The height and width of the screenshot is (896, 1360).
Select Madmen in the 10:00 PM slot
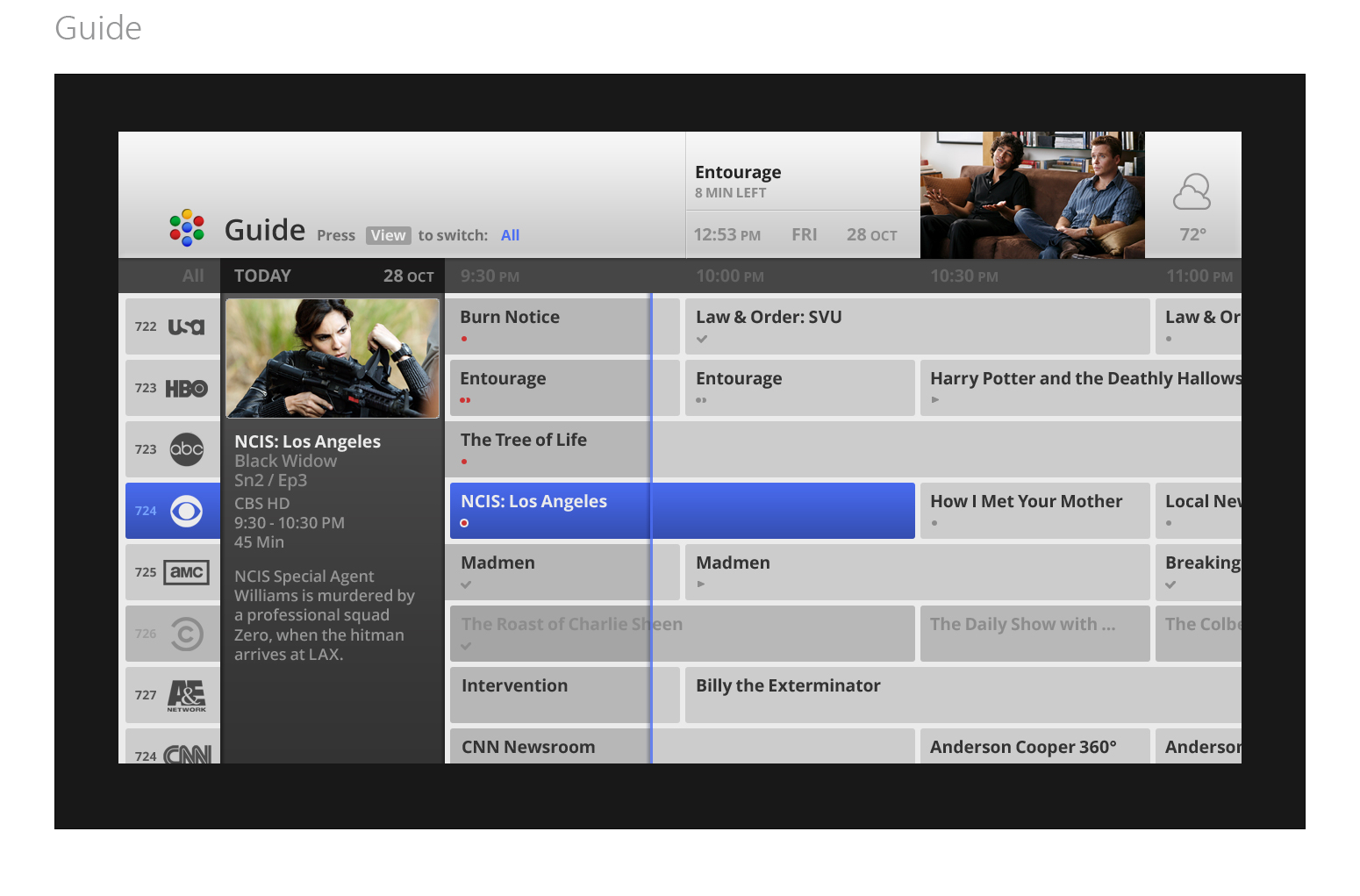918,572
